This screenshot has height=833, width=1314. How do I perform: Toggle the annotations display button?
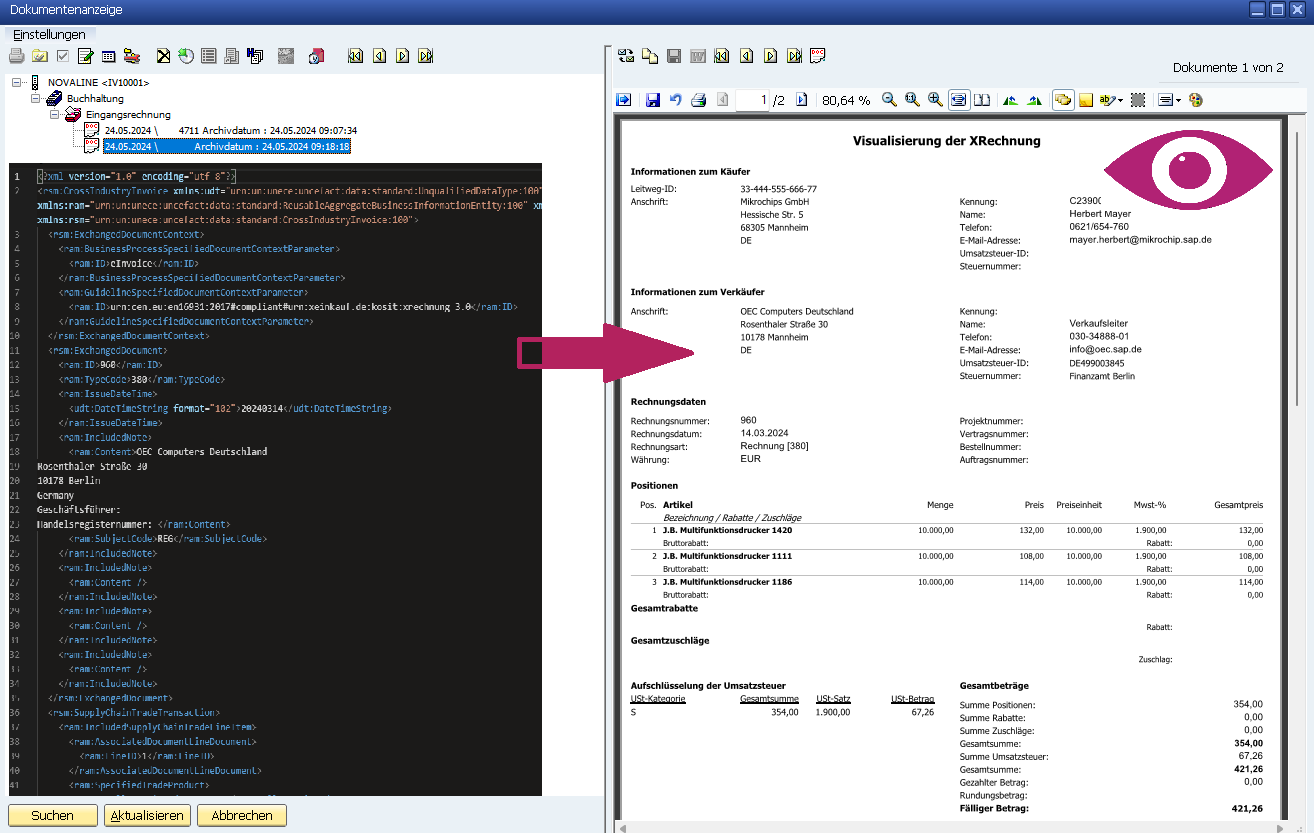[x=1062, y=100]
